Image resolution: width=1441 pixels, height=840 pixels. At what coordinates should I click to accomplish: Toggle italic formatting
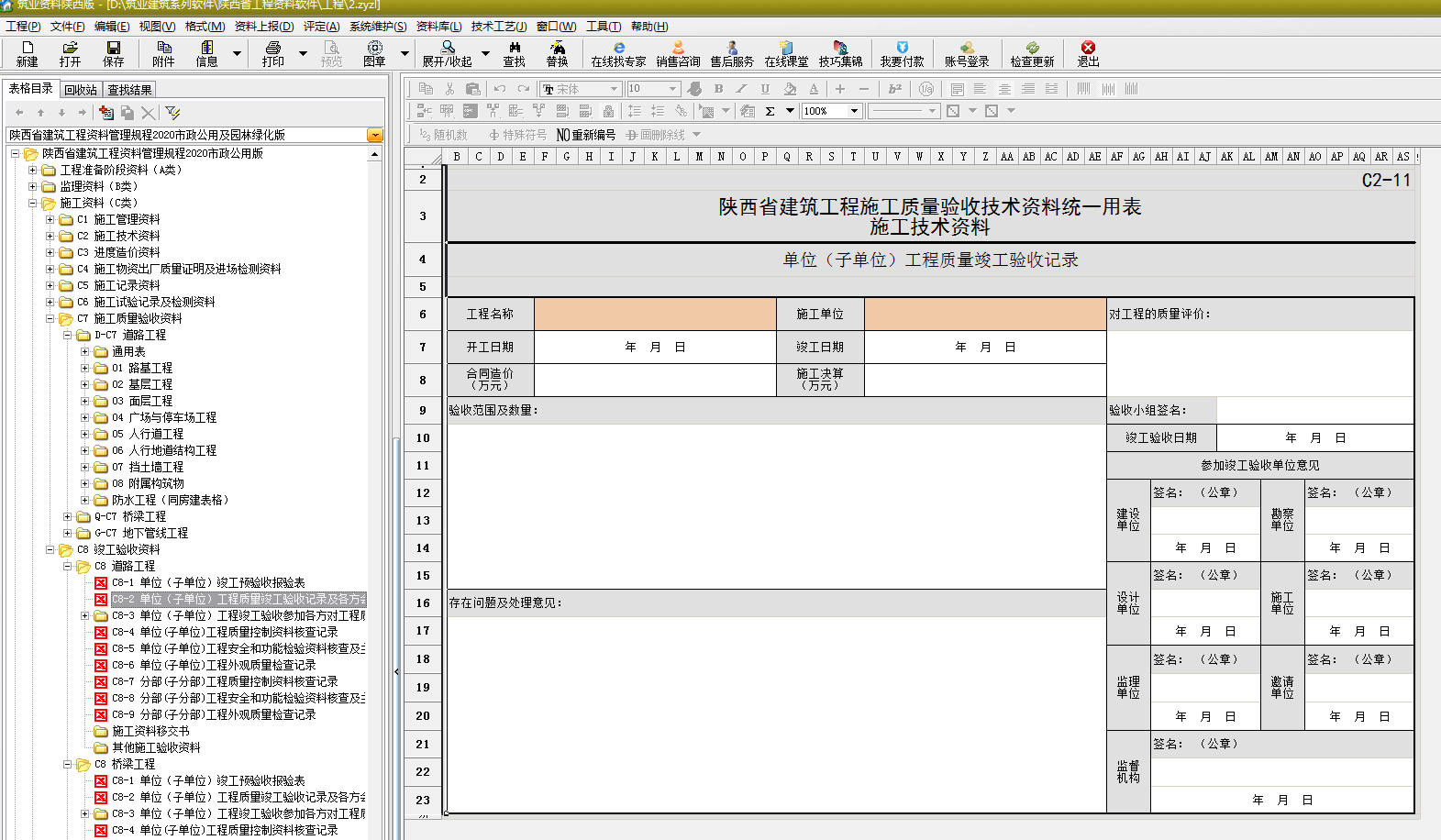coord(741,89)
